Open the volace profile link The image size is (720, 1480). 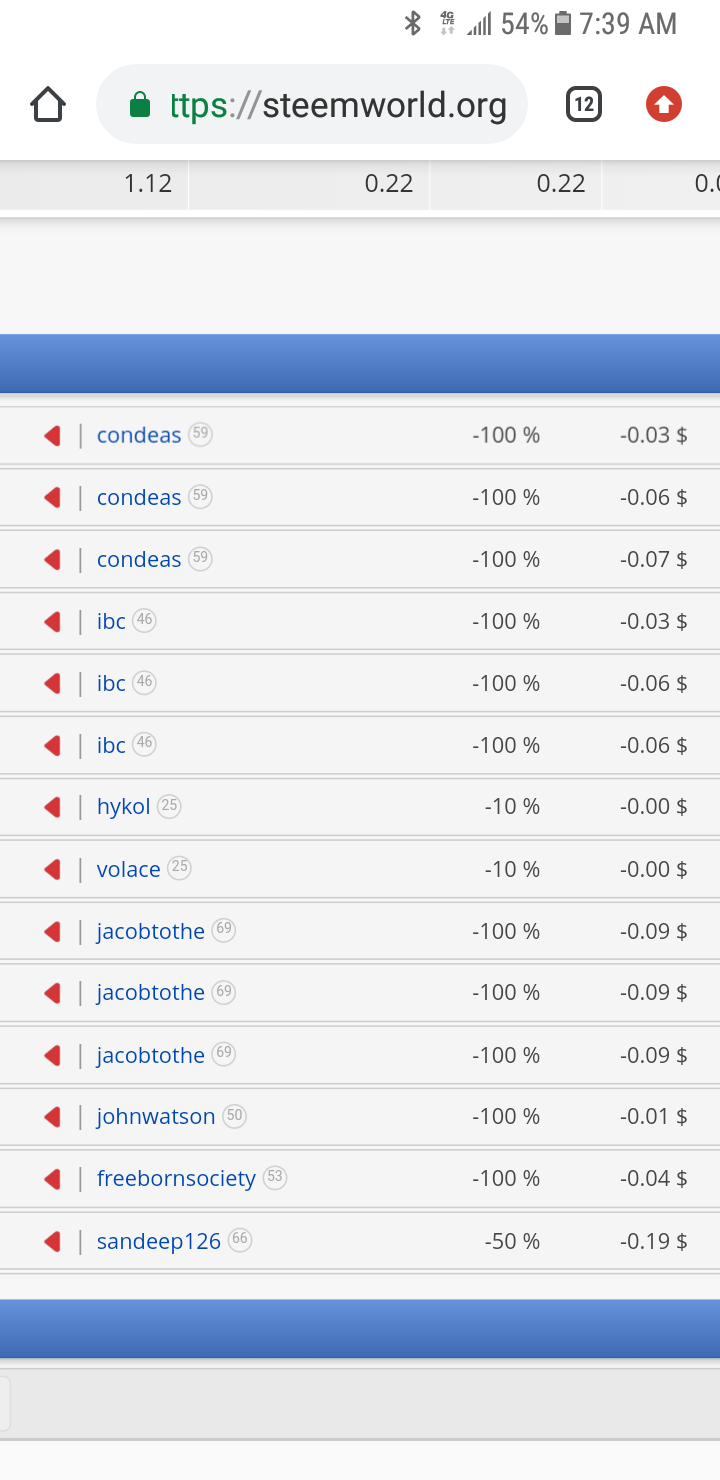click(128, 869)
